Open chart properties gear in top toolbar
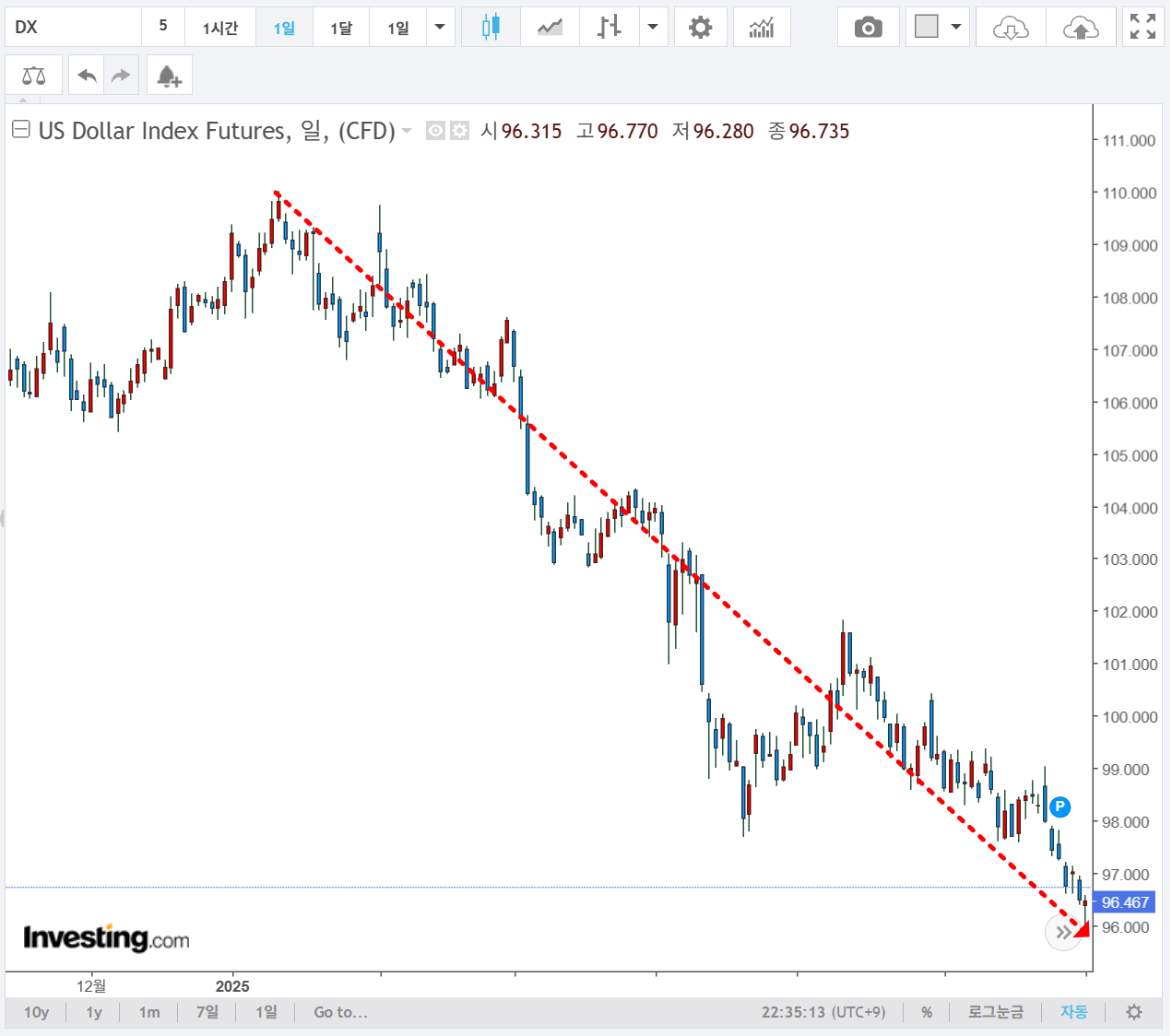The height and width of the screenshot is (1036, 1172). tap(701, 28)
